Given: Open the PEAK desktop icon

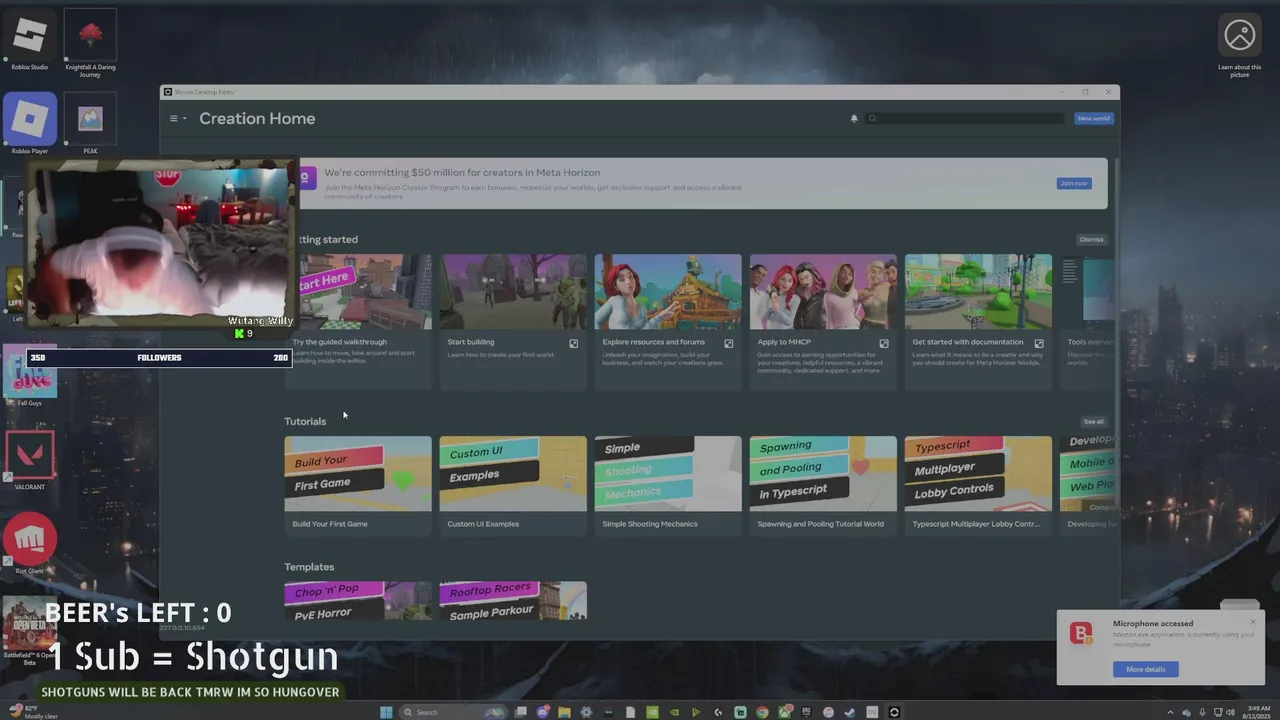Looking at the screenshot, I should (x=90, y=123).
